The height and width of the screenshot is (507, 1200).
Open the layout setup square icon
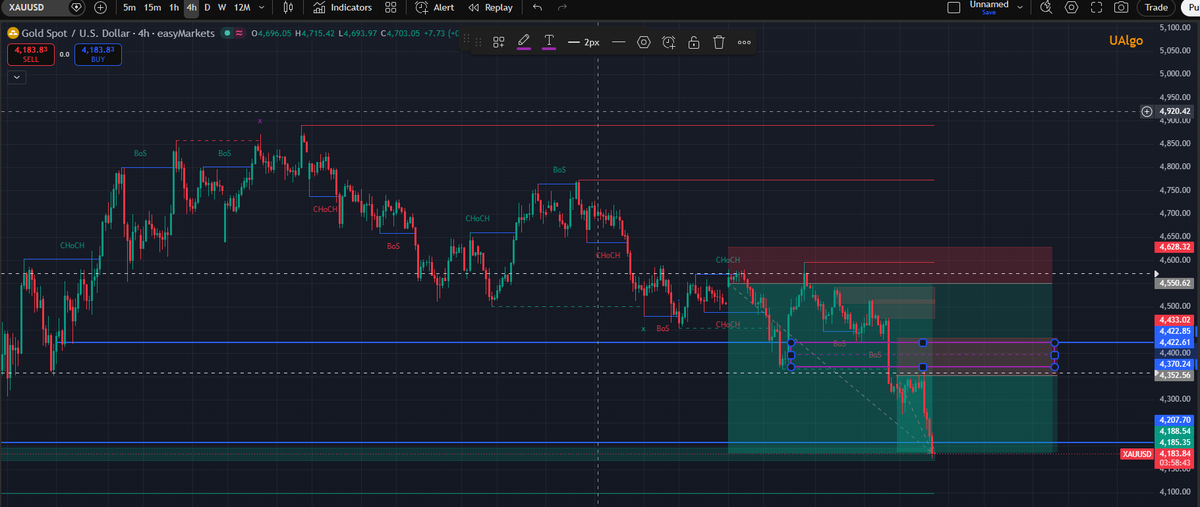click(x=953, y=7)
